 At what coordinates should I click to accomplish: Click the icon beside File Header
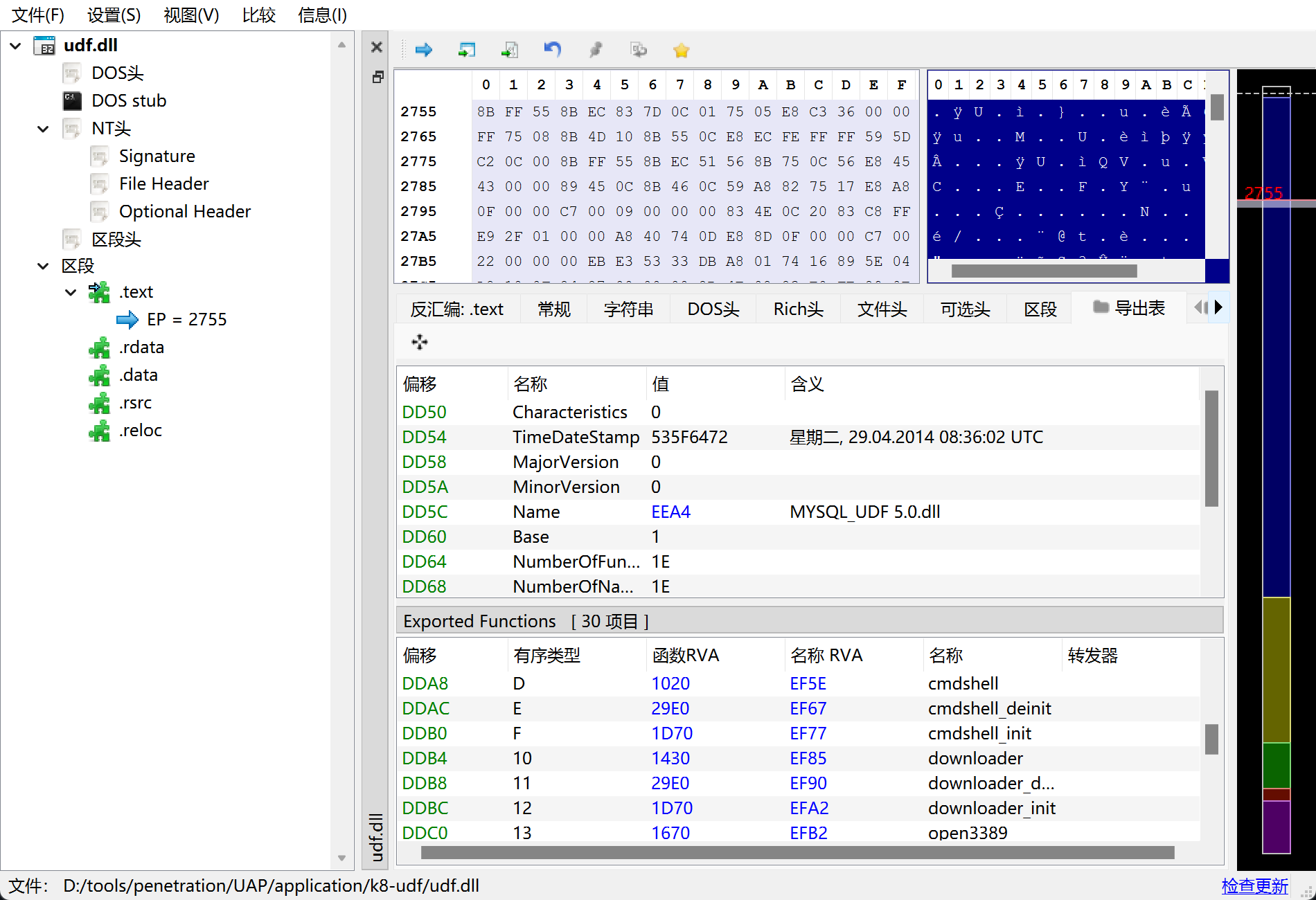point(100,184)
